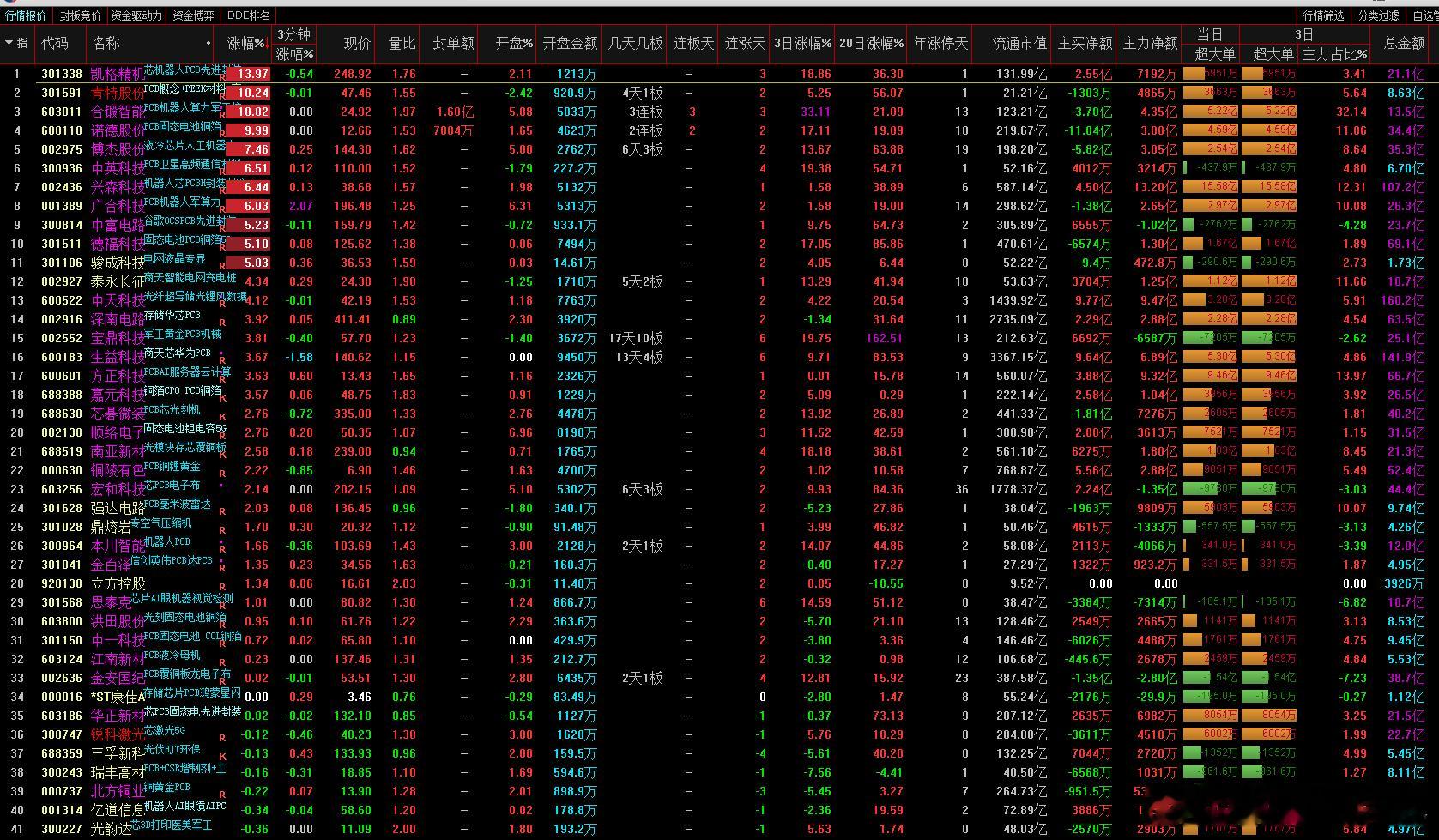Click 当日超大单 bar in 方正科技 row
The height and width of the screenshot is (840, 1439).
tap(1210, 376)
